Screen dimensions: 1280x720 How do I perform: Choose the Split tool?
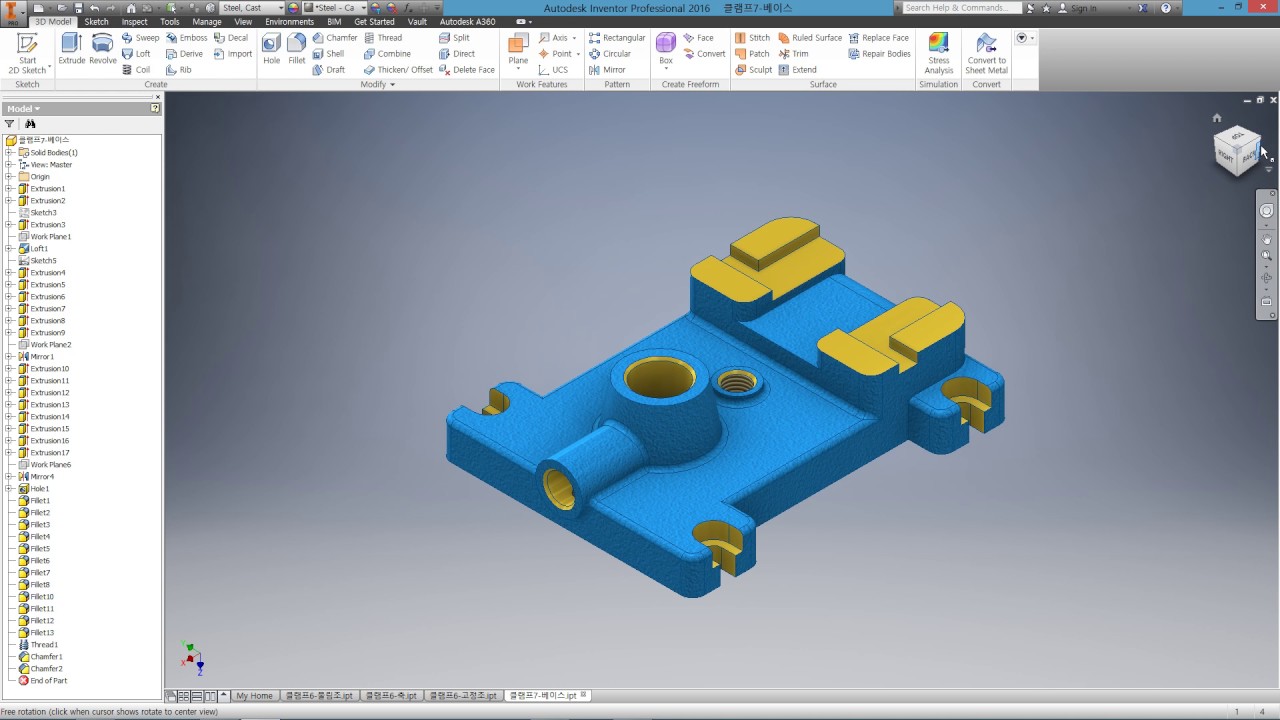pyautogui.click(x=454, y=38)
